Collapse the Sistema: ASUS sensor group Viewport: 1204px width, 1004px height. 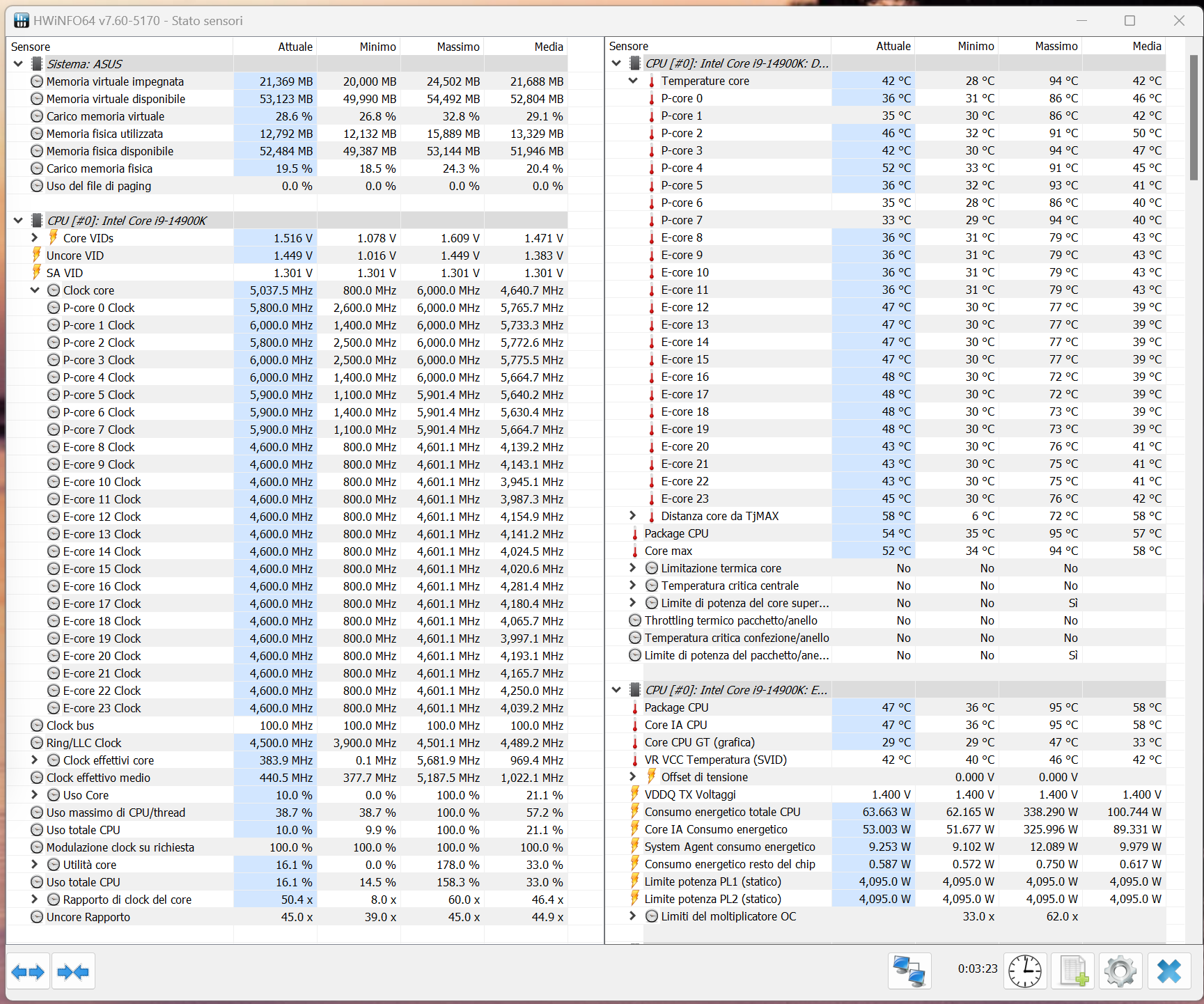click(18, 64)
